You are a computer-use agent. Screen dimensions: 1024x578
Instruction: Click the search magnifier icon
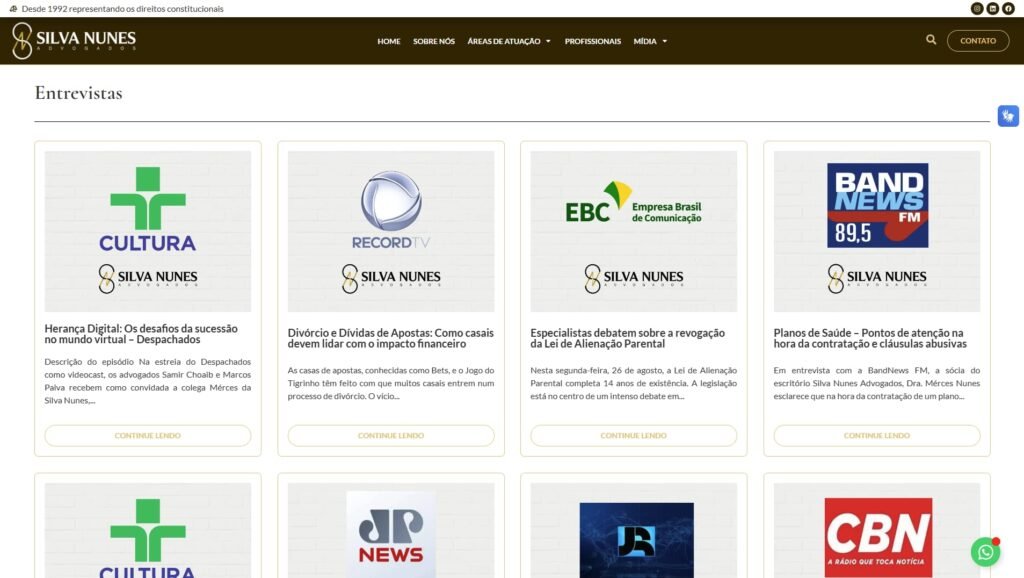[x=931, y=40]
